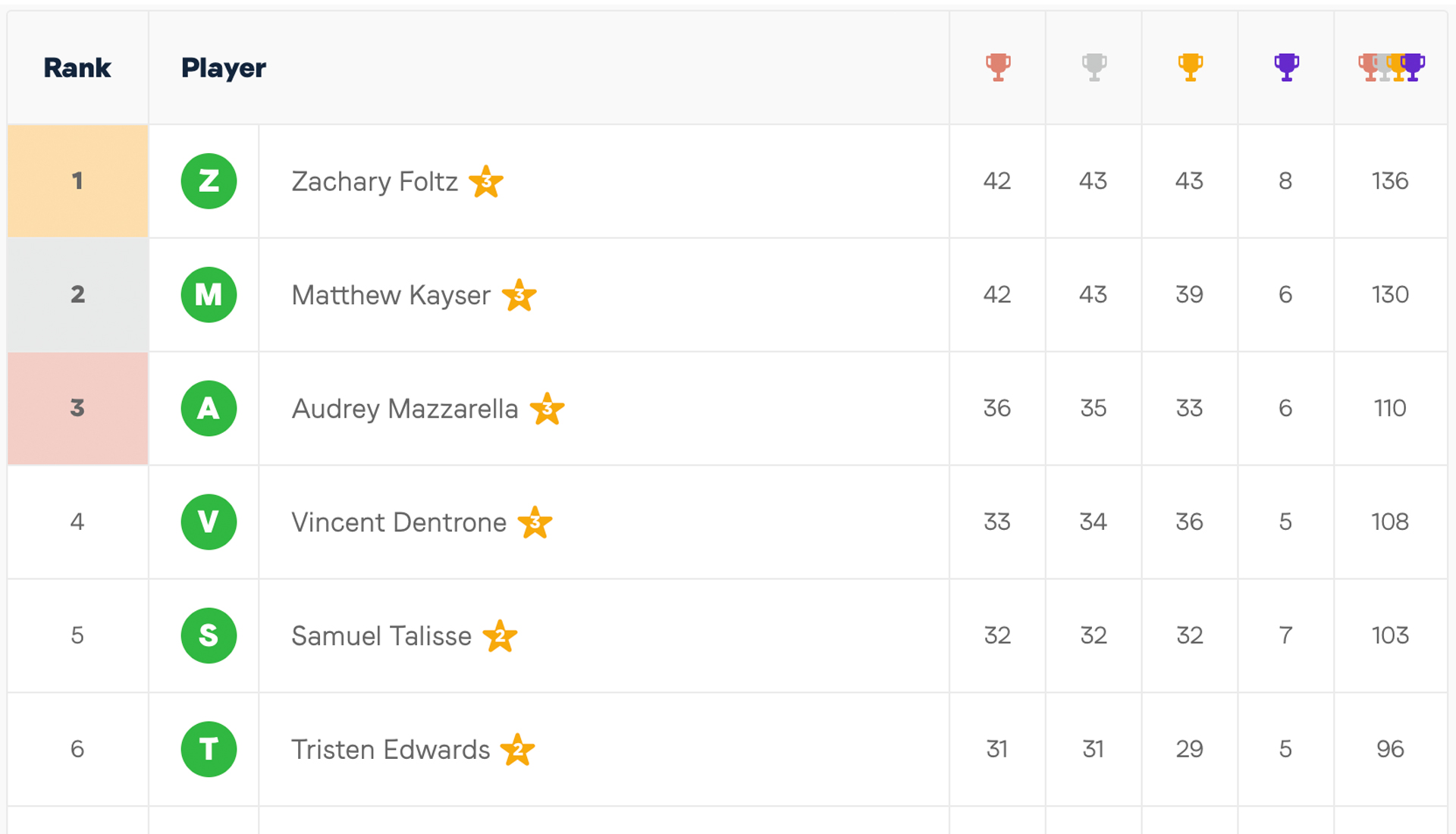Select the Player column header

click(224, 67)
